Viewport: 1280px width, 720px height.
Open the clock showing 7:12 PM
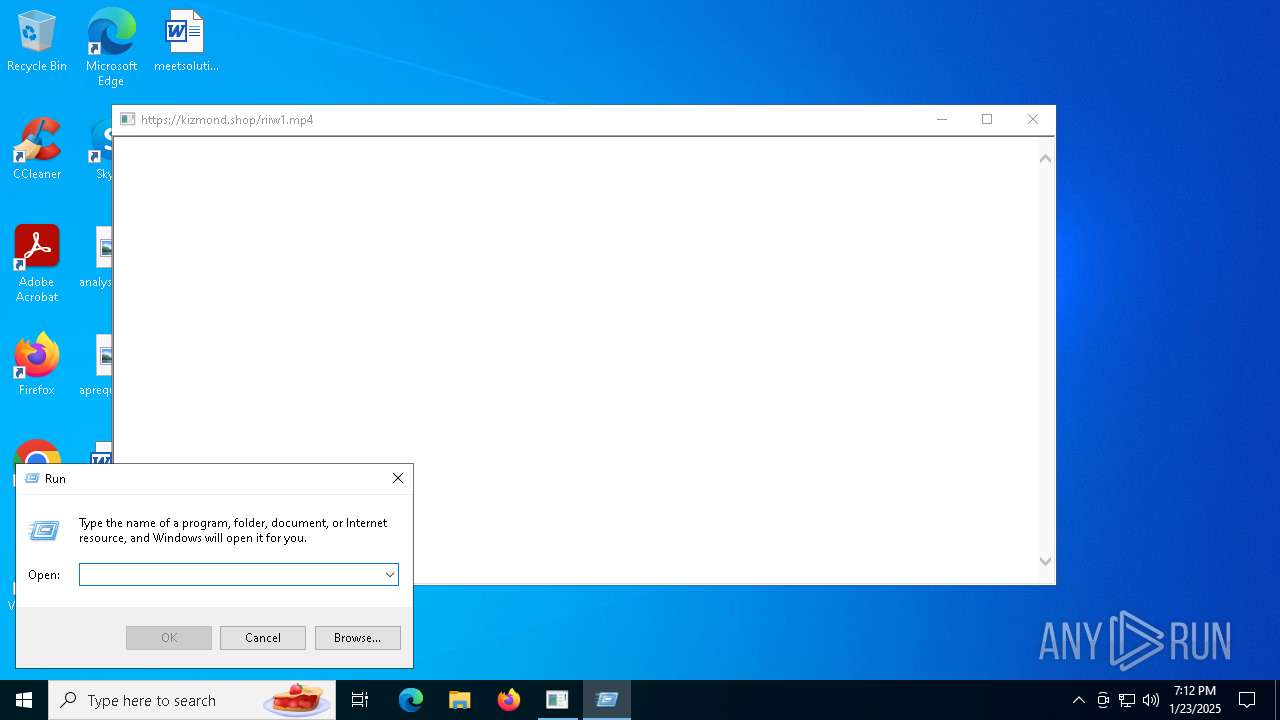(x=1195, y=700)
